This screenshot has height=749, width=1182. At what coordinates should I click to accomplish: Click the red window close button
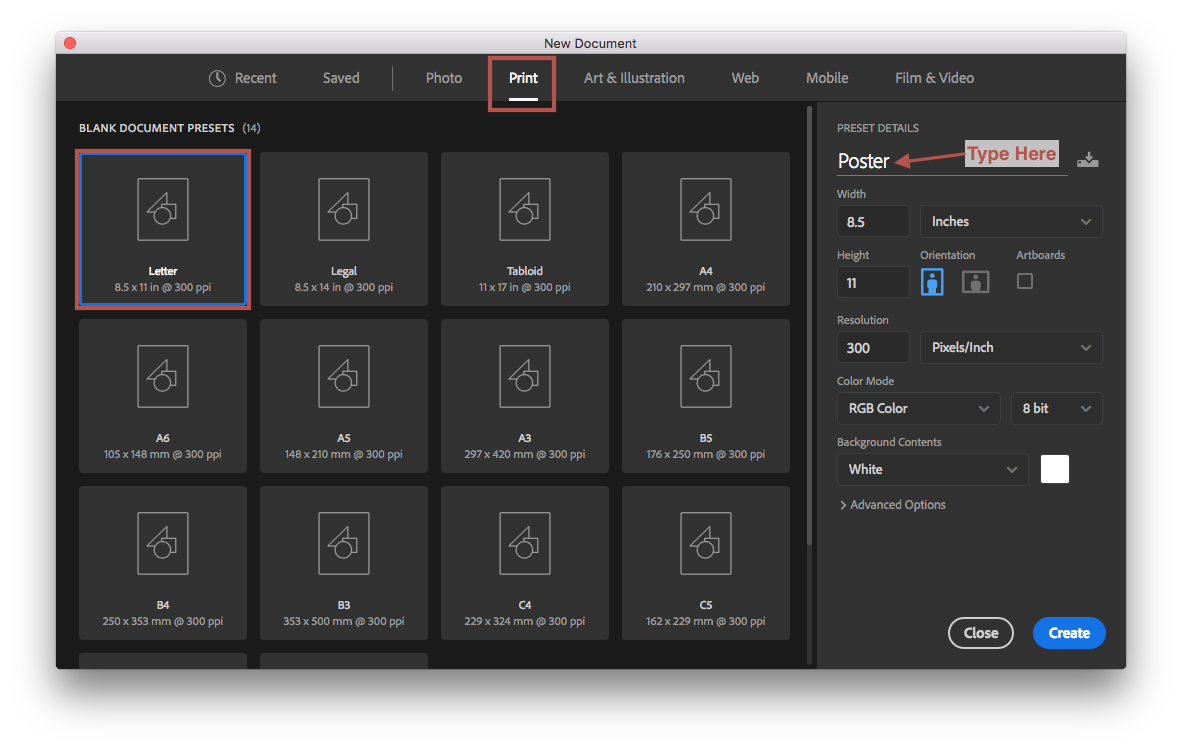click(x=70, y=43)
